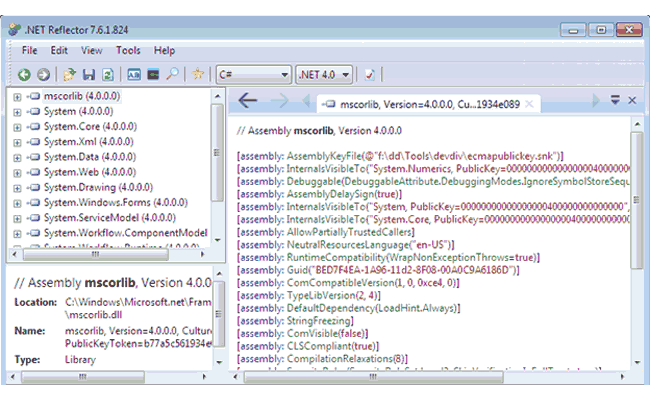Screen dimensions: 650x400
Task: Expand the mscorlib assembly node
Action: pos(17,97)
